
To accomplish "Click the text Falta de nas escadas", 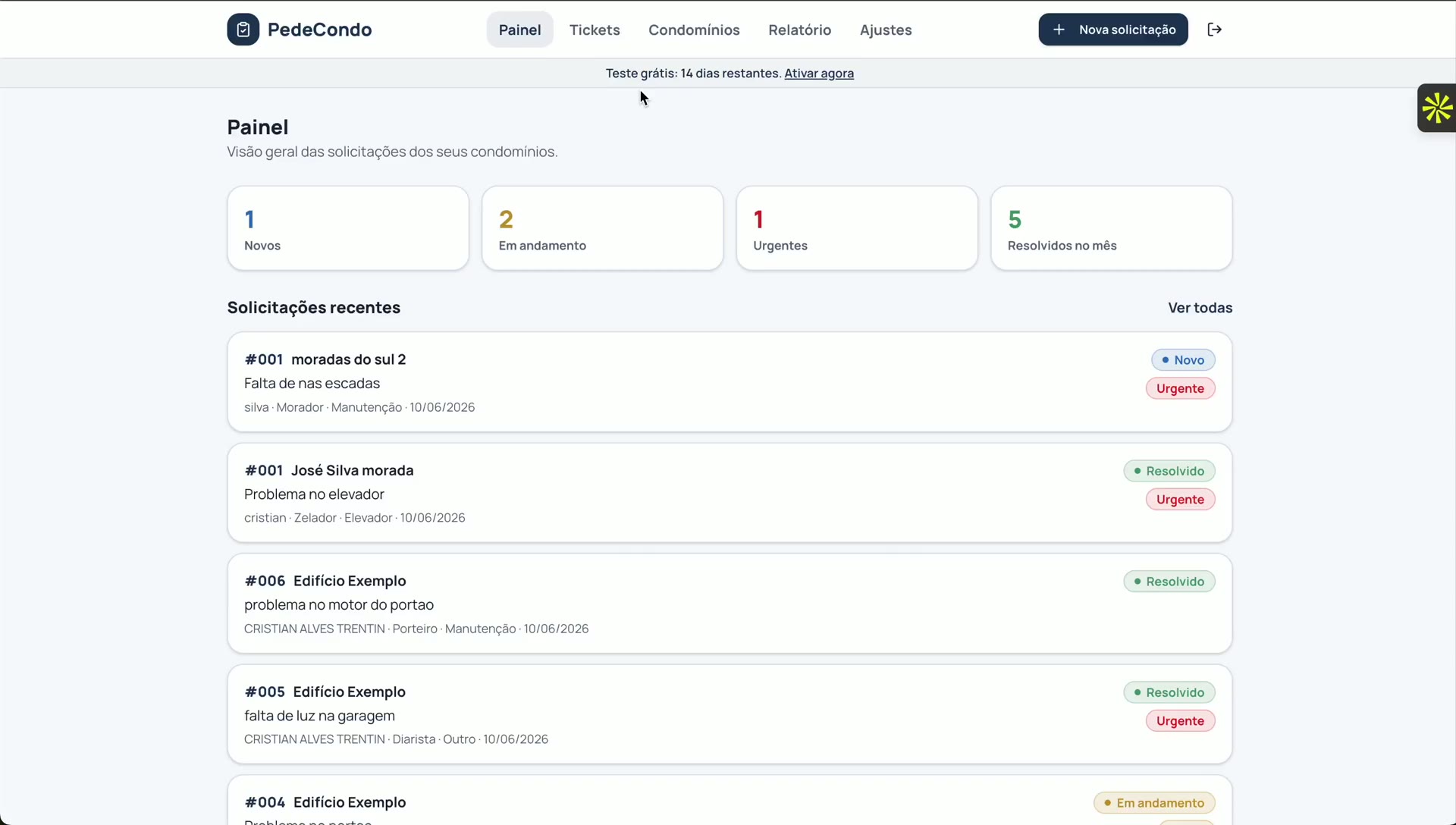I will tap(312, 384).
